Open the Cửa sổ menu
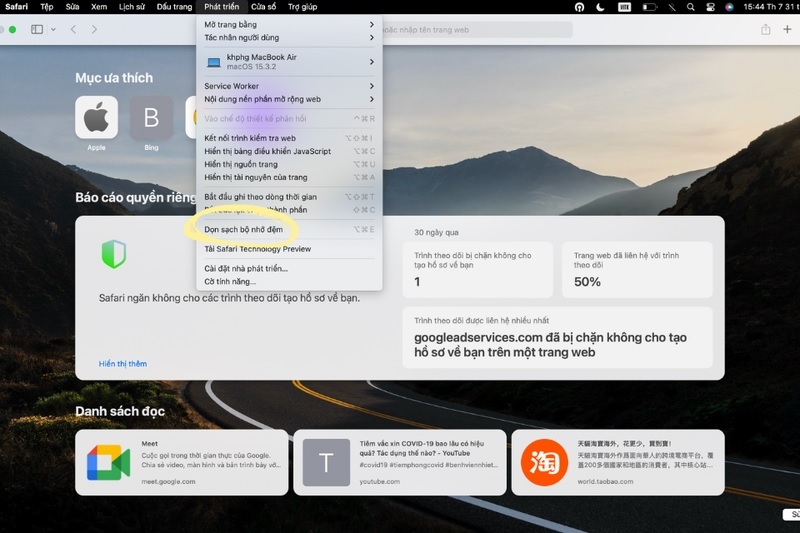This screenshot has width=800, height=533. pyautogui.click(x=263, y=7)
